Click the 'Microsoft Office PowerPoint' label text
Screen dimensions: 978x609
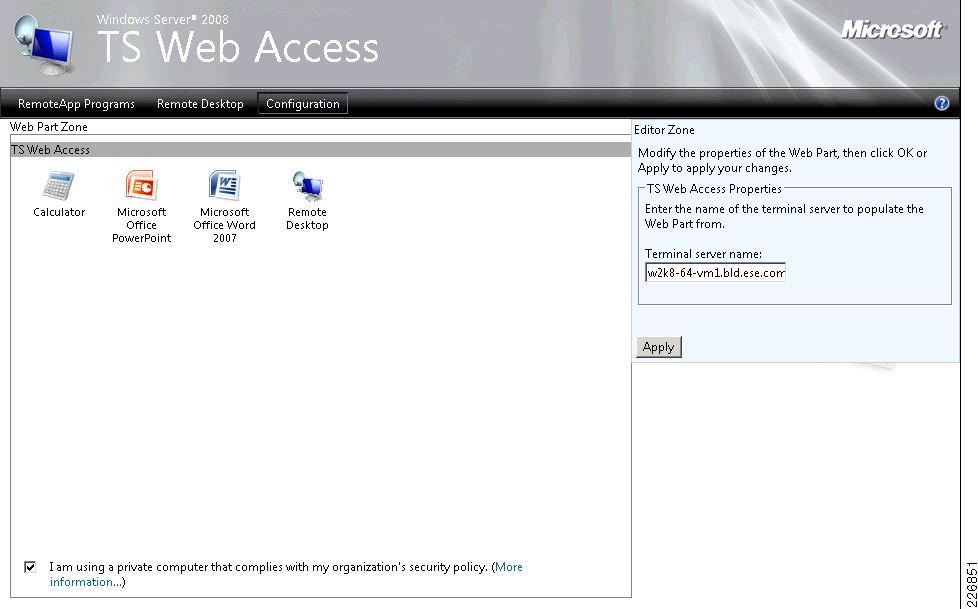tap(142, 225)
